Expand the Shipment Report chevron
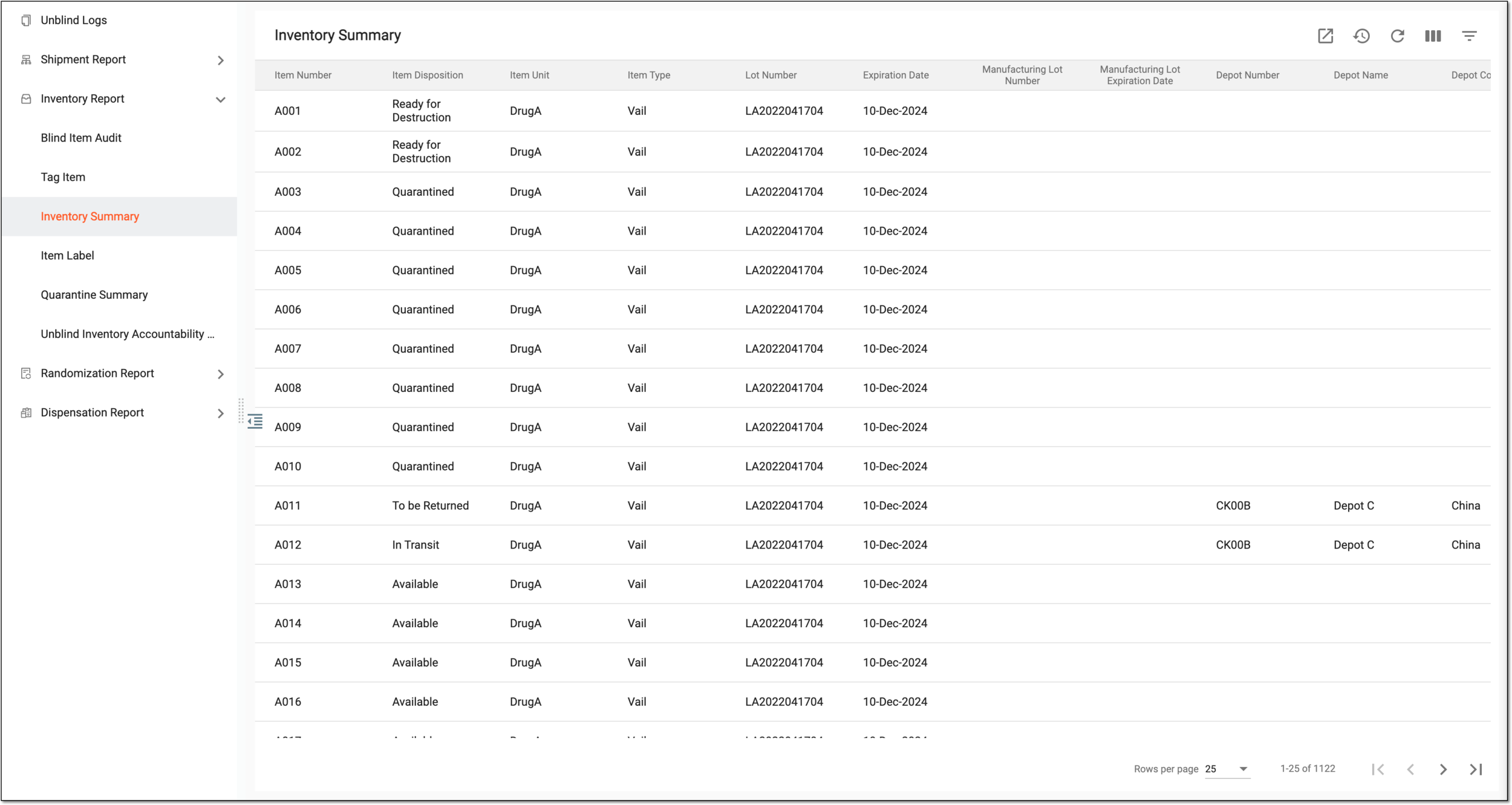The width and height of the screenshot is (1512, 805). (x=221, y=60)
